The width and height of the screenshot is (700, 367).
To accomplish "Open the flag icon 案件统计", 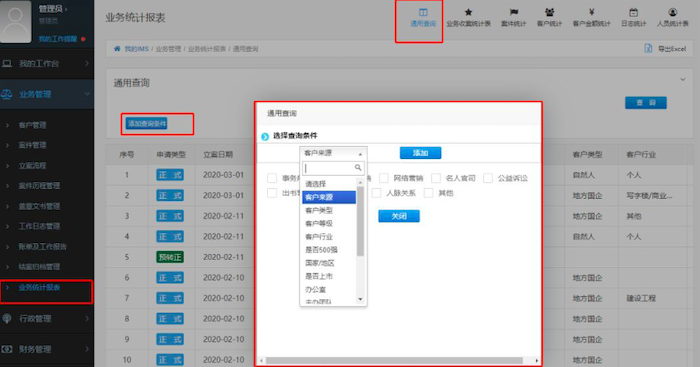I will [x=513, y=12].
